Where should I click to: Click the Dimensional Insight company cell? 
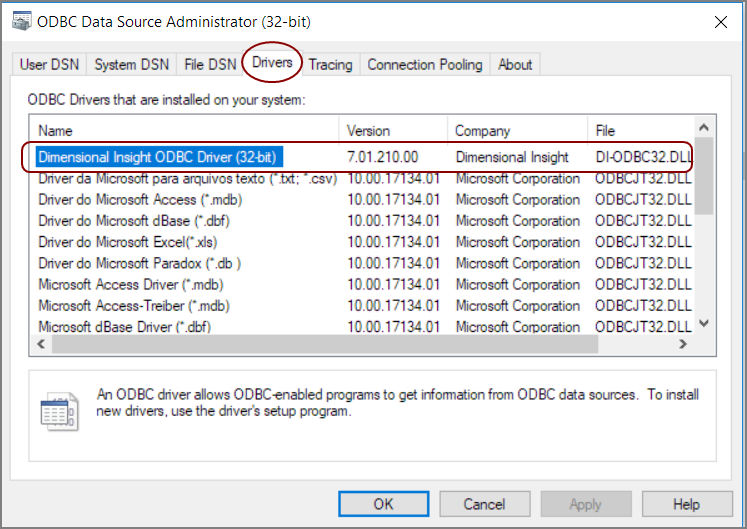(512, 157)
